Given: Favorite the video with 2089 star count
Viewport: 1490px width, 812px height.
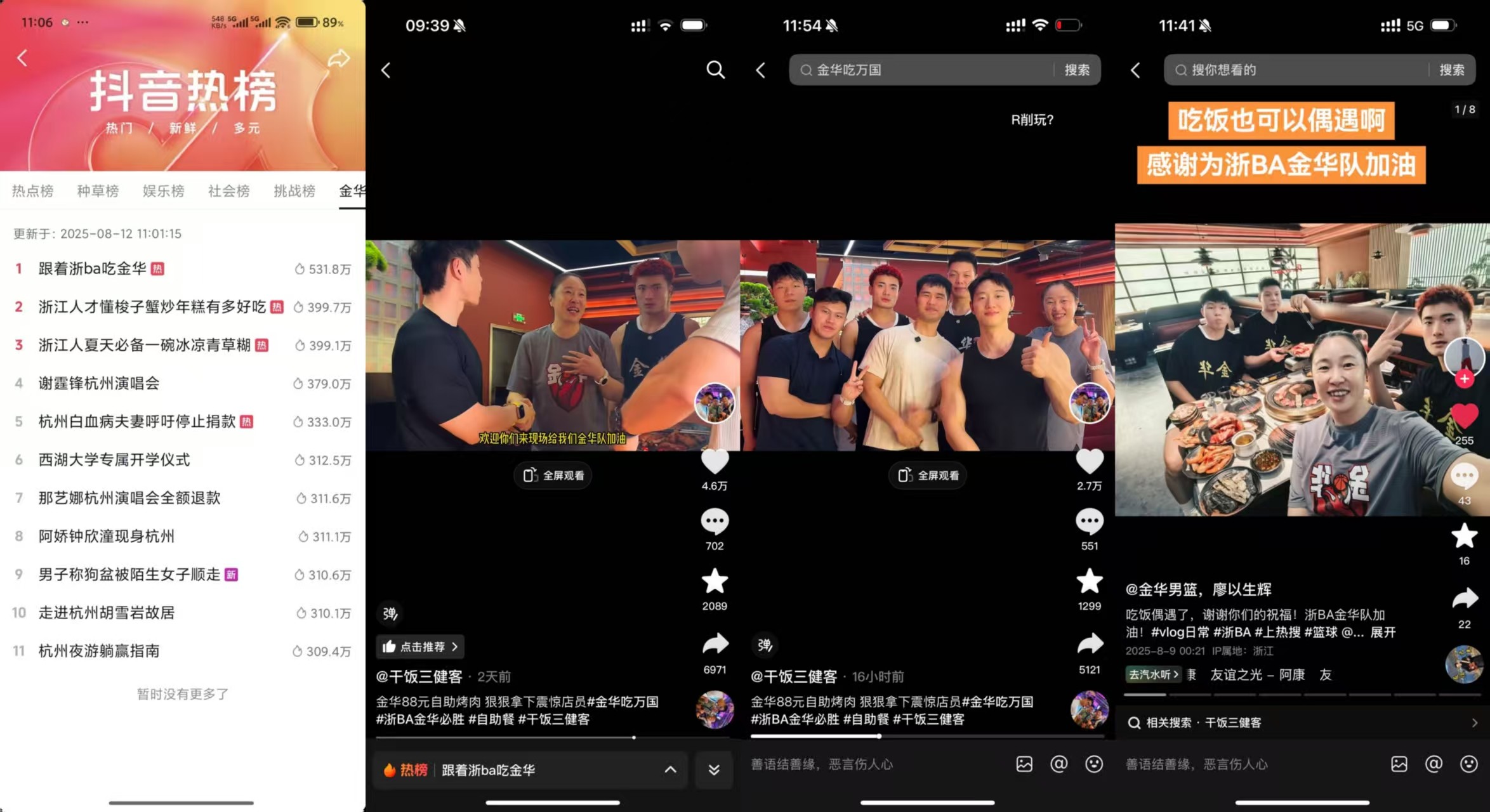Looking at the screenshot, I should tap(715, 581).
